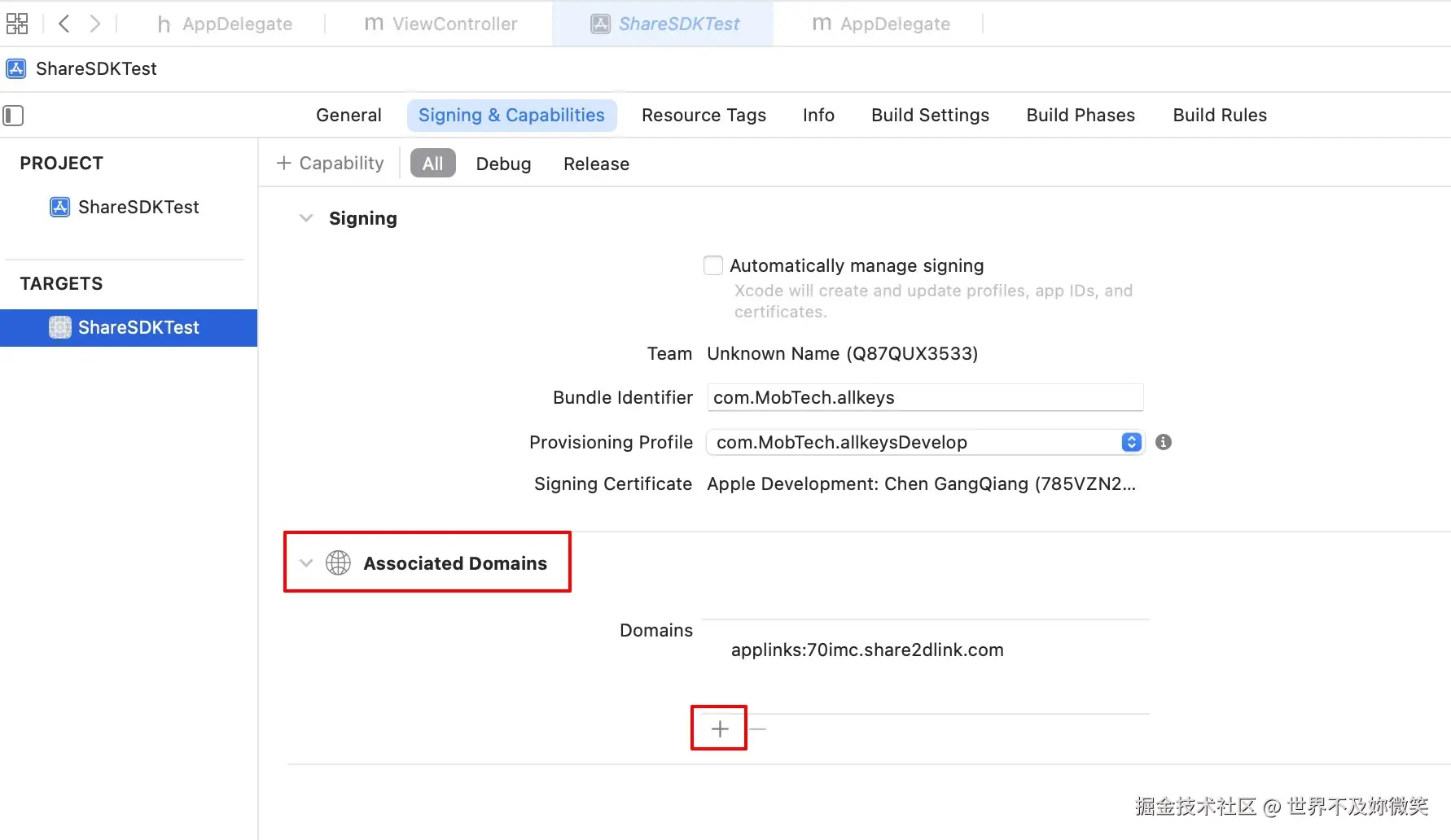This screenshot has height=840, width=1451.
Task: Open the Resource Tags tab
Action: click(x=704, y=116)
